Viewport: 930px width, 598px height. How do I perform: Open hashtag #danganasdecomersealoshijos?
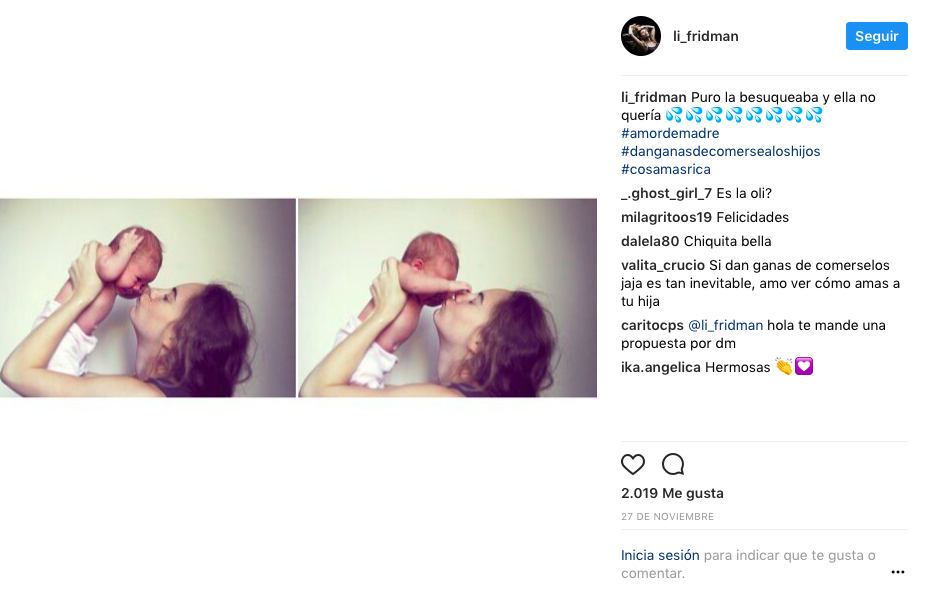(x=720, y=151)
